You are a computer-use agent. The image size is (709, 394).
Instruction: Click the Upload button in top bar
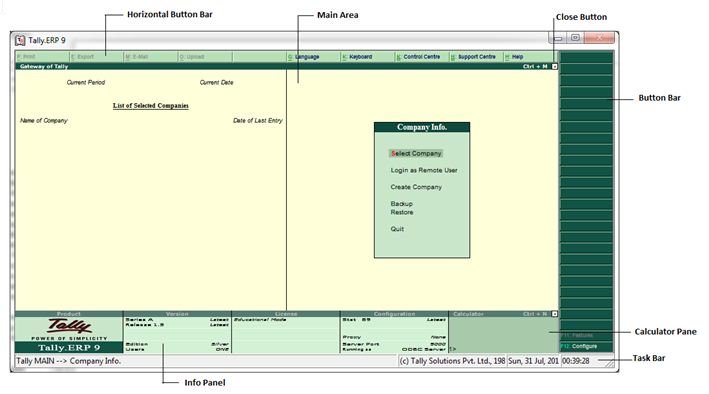pos(205,57)
